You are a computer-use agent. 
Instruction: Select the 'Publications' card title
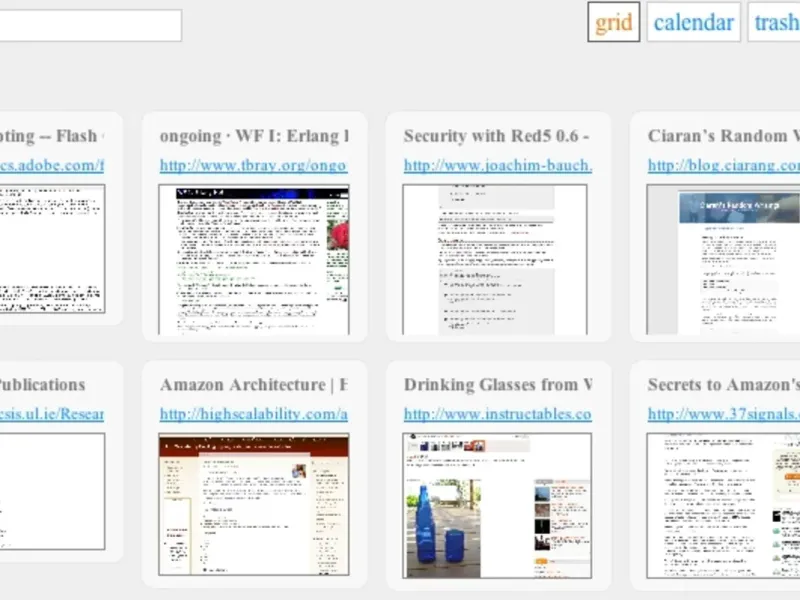pos(42,385)
